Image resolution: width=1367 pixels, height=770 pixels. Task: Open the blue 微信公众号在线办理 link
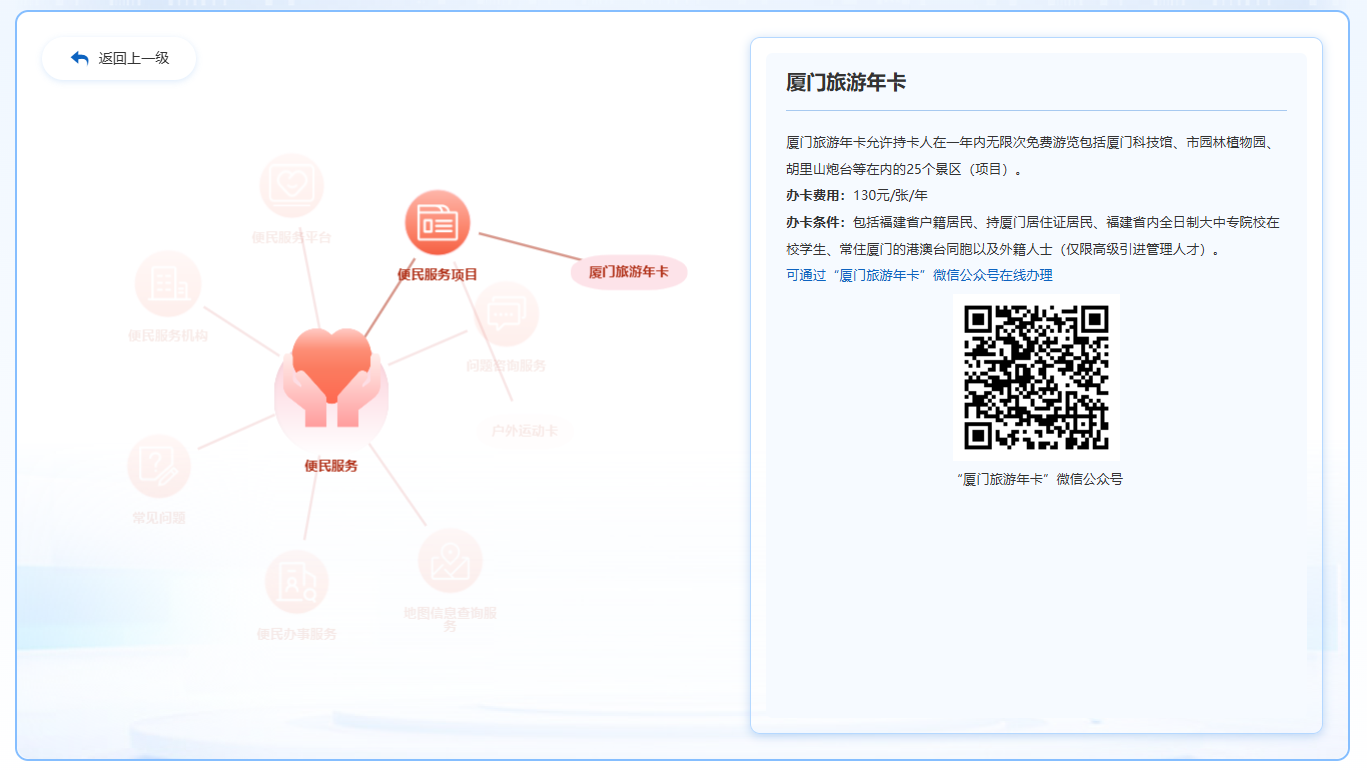tap(919, 275)
